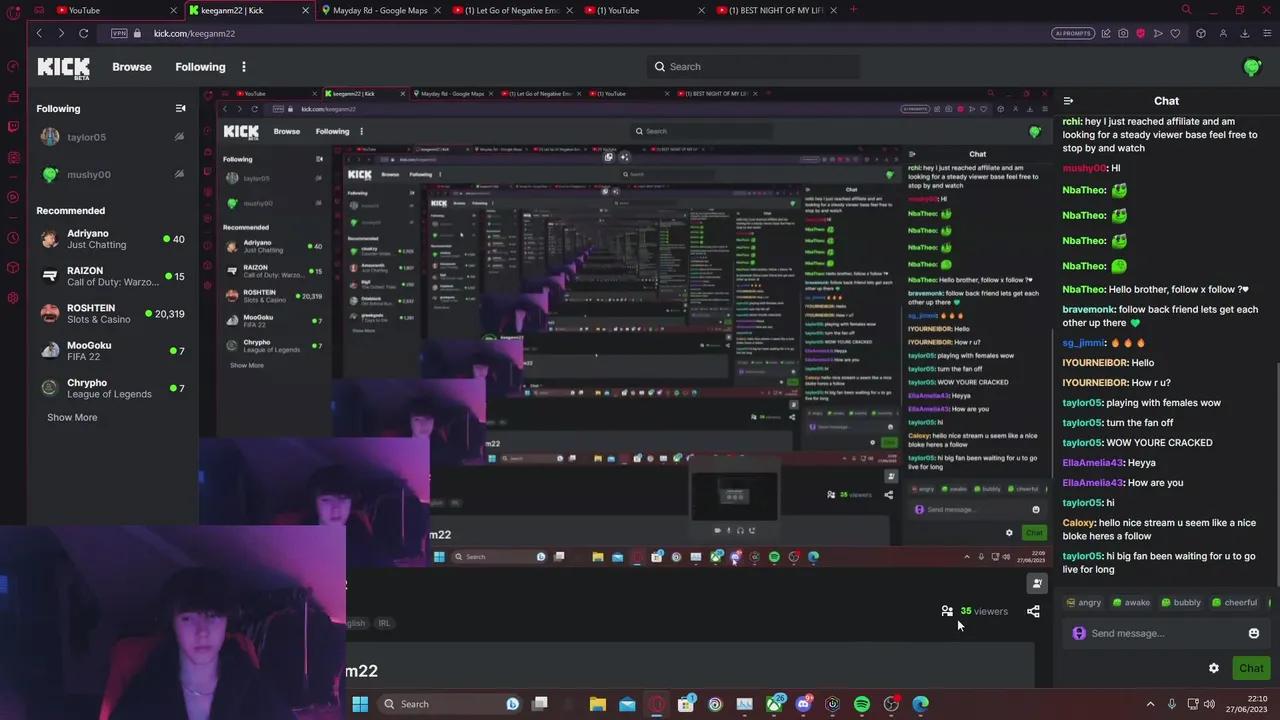Search the browser tabs with the magnifier icon
This screenshot has width=1280, height=720.
pyautogui.click(x=1186, y=10)
